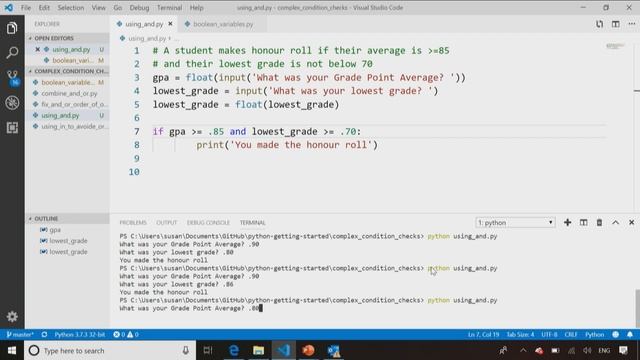This screenshot has height=360, width=640.
Task: Click the editor minimap preview
Action: pos(615,46)
